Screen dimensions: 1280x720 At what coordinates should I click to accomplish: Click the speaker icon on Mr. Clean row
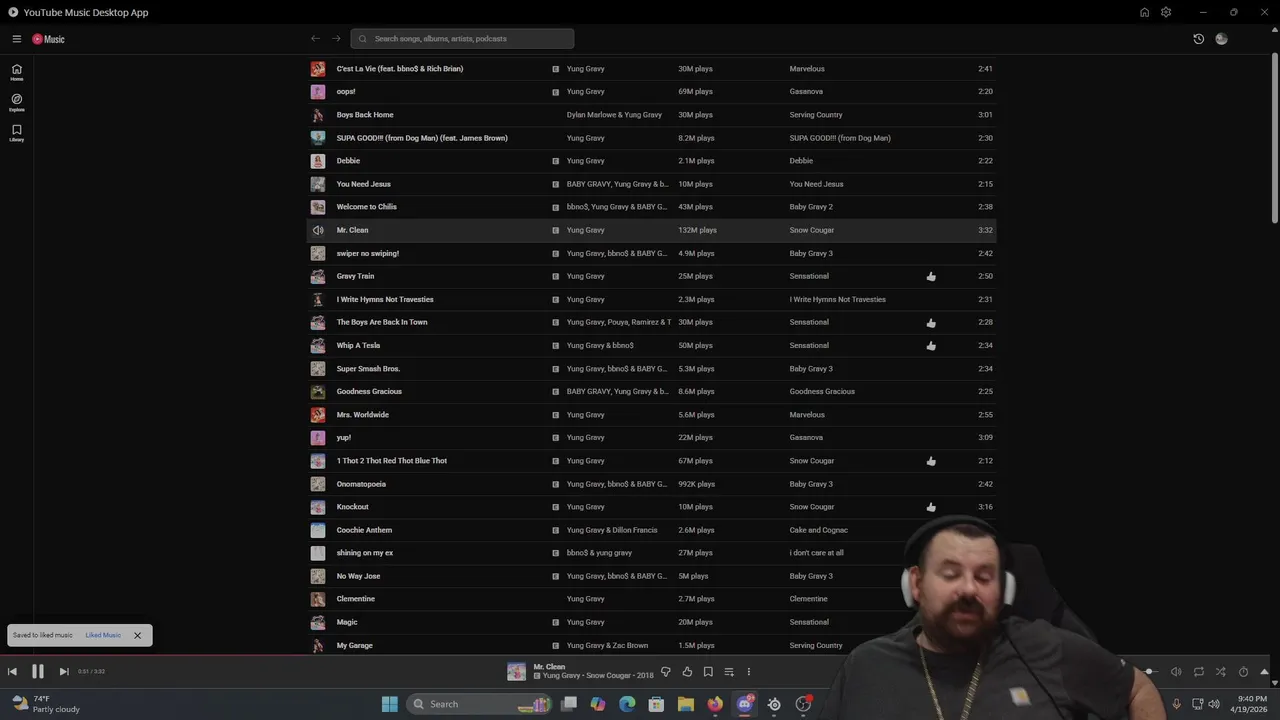pyautogui.click(x=318, y=230)
